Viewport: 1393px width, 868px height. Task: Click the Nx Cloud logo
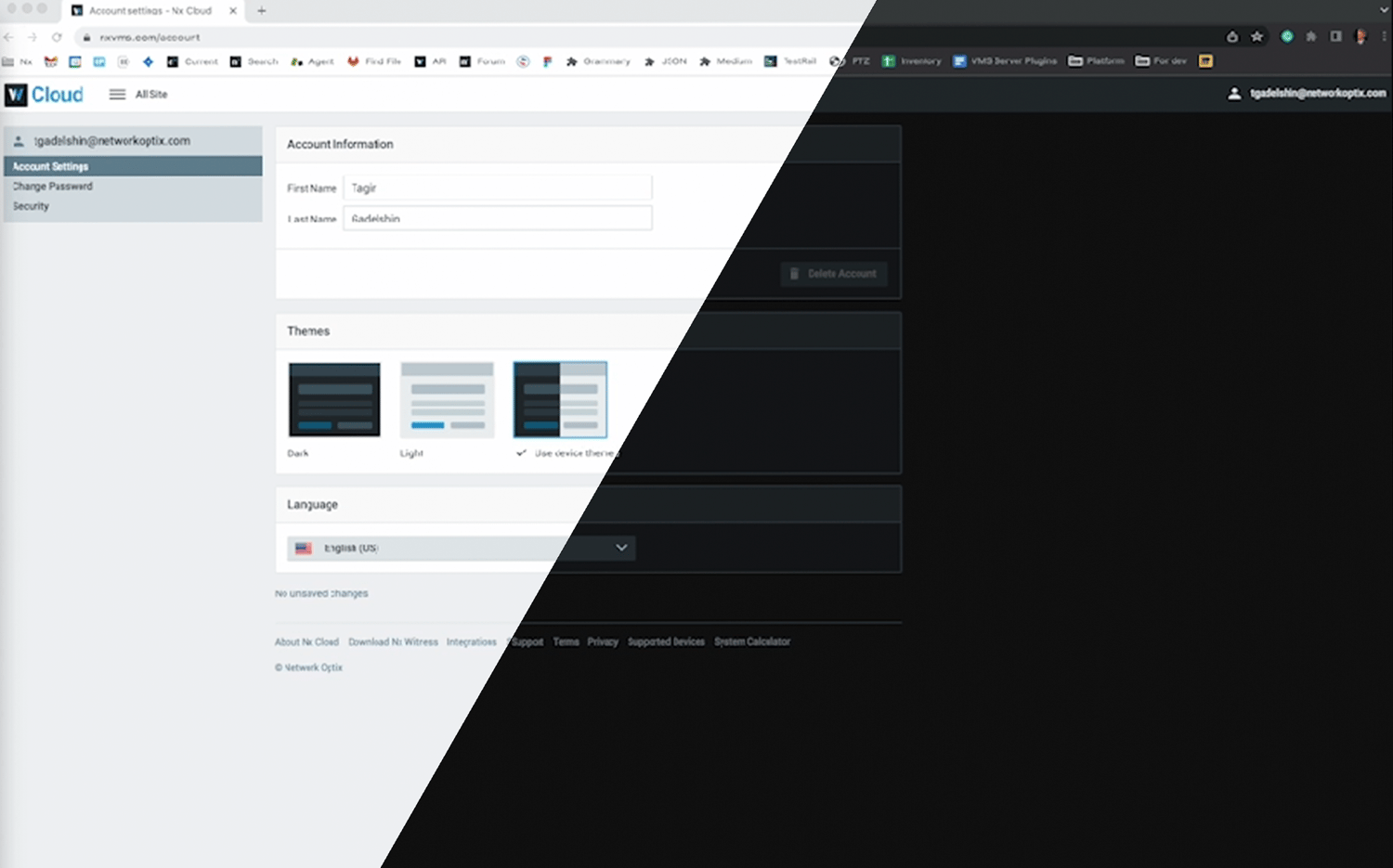(x=44, y=95)
